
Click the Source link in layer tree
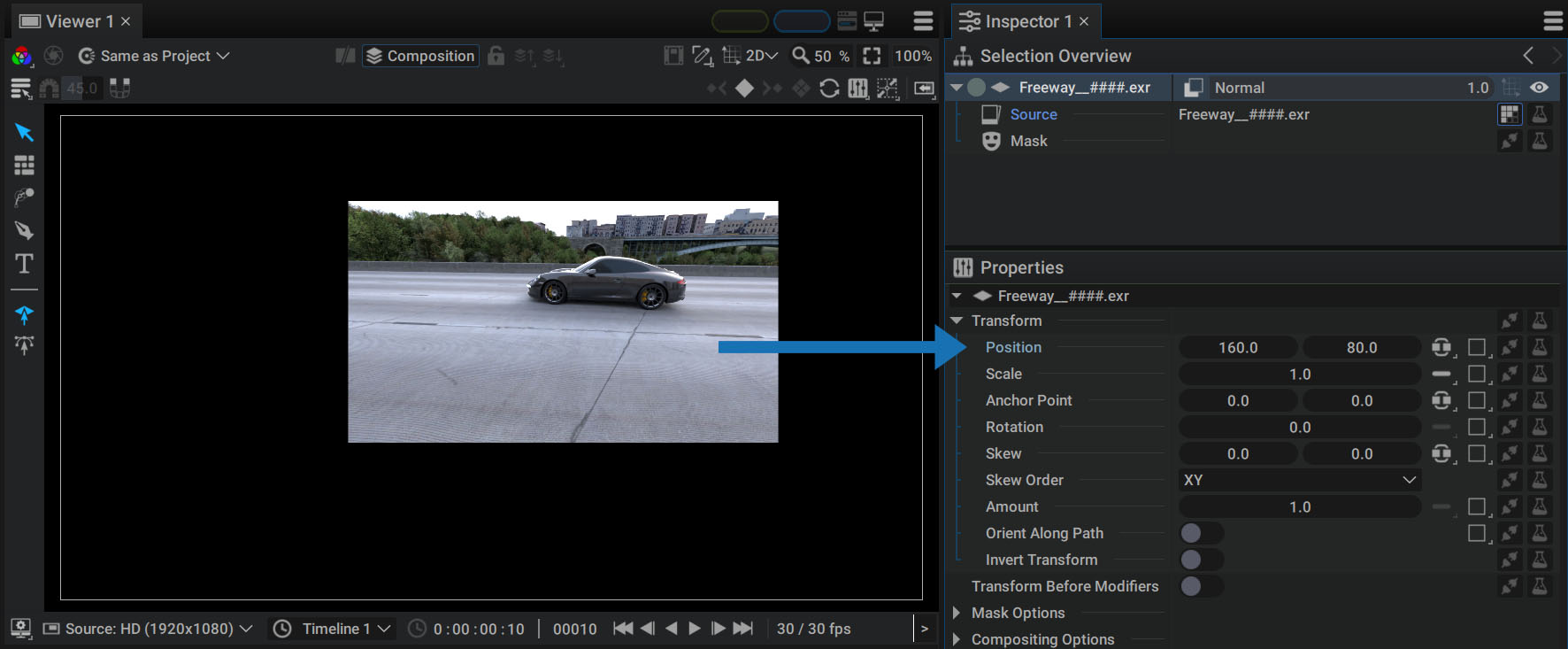pyautogui.click(x=1034, y=114)
